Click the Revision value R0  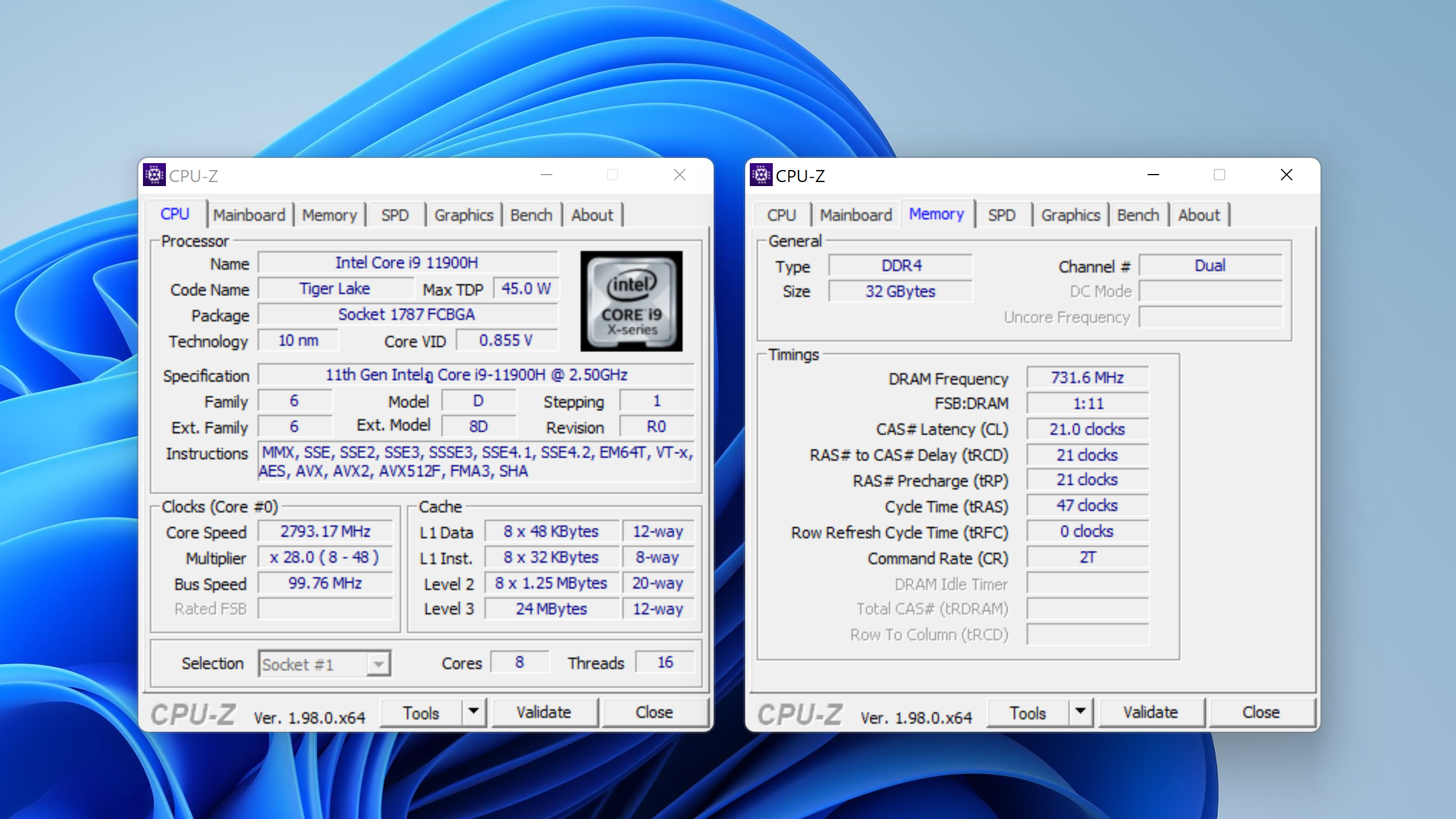click(656, 426)
